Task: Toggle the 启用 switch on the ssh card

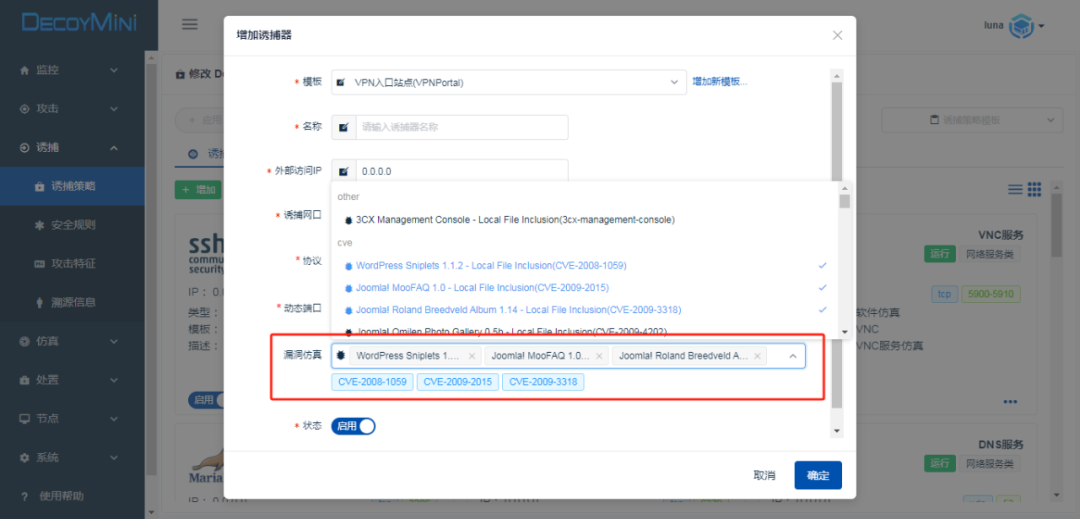Action: point(205,400)
